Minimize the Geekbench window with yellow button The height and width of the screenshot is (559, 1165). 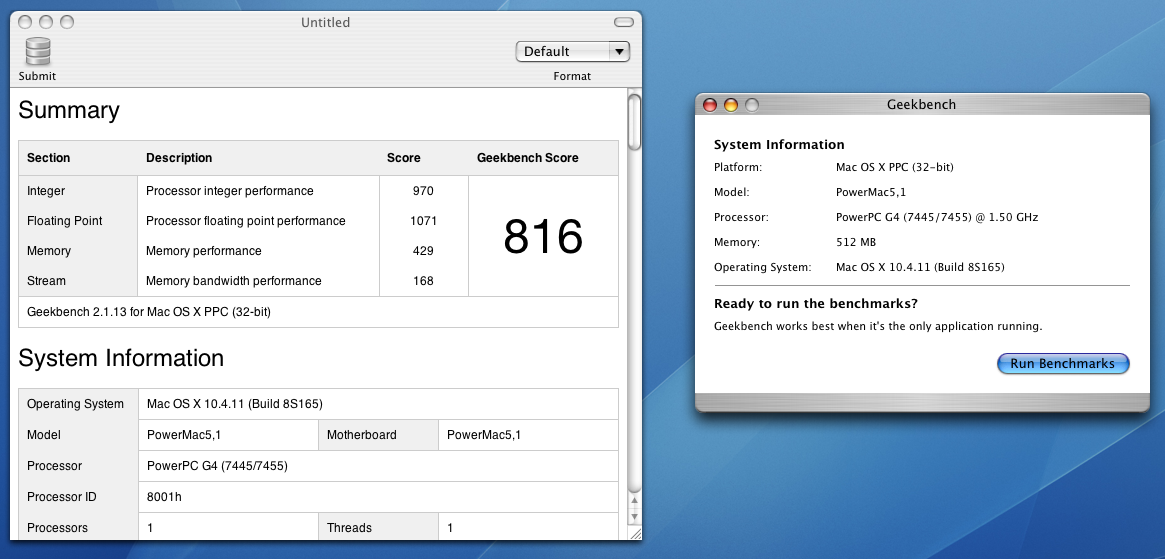tap(730, 105)
